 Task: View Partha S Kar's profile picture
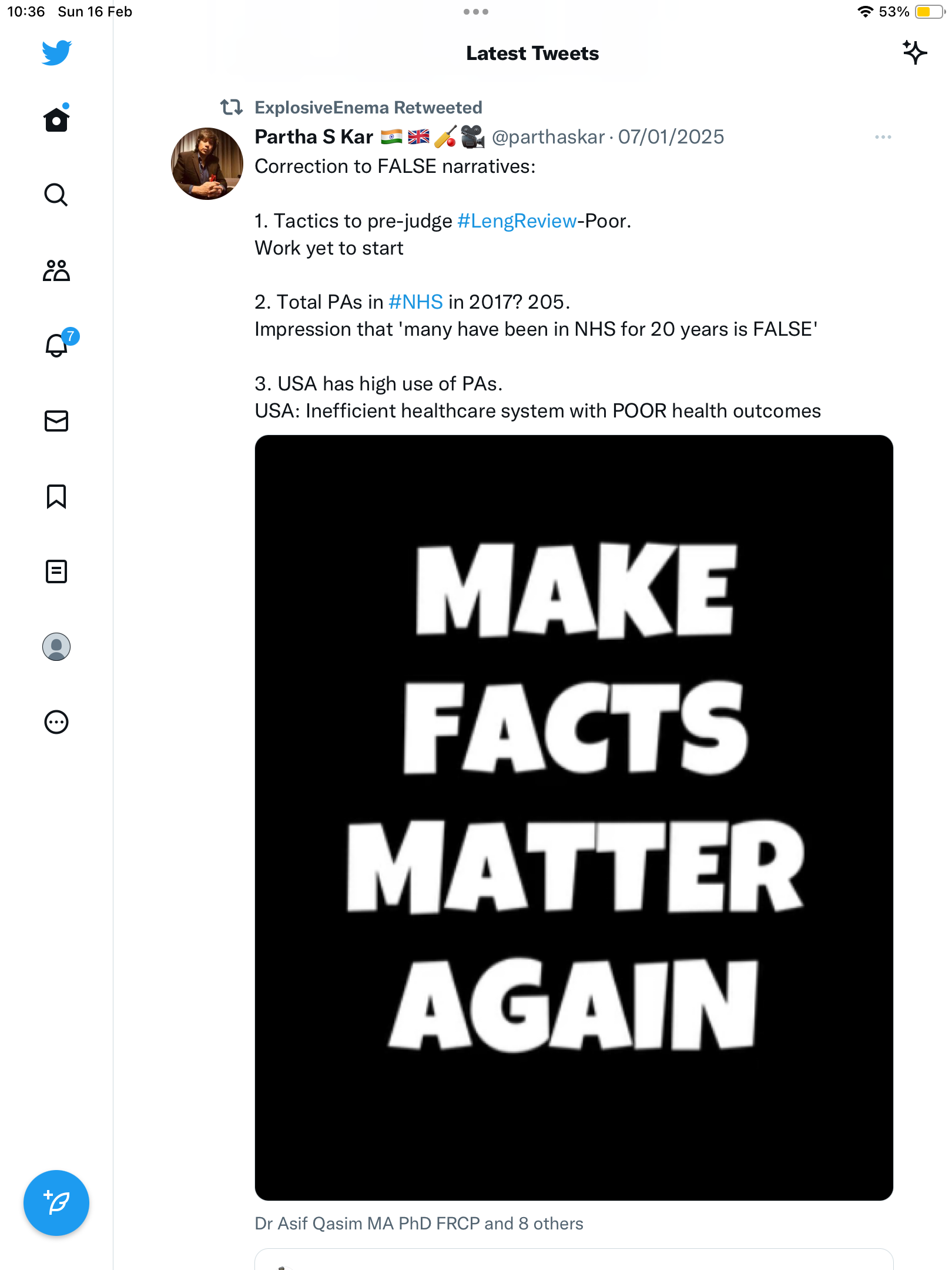coord(207,163)
